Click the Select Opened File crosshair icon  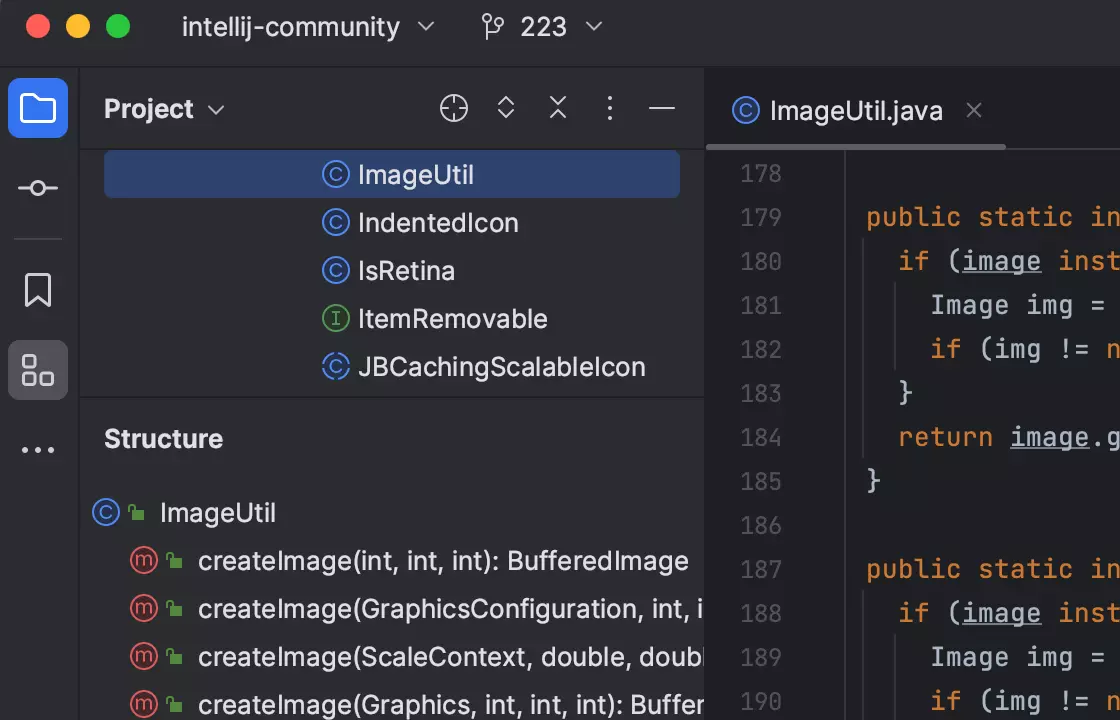pos(453,108)
